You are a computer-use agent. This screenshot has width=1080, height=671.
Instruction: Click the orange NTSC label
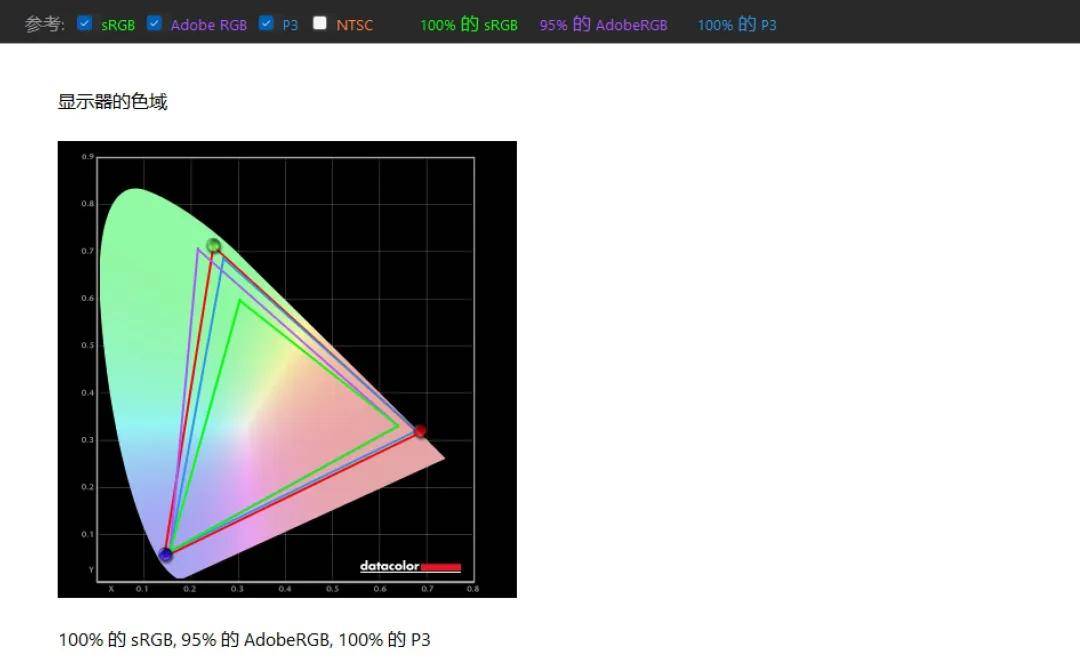355,25
